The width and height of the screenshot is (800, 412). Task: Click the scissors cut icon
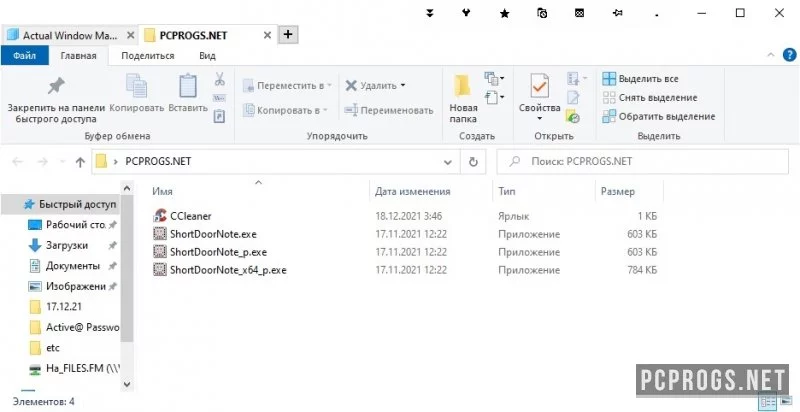[x=219, y=79]
